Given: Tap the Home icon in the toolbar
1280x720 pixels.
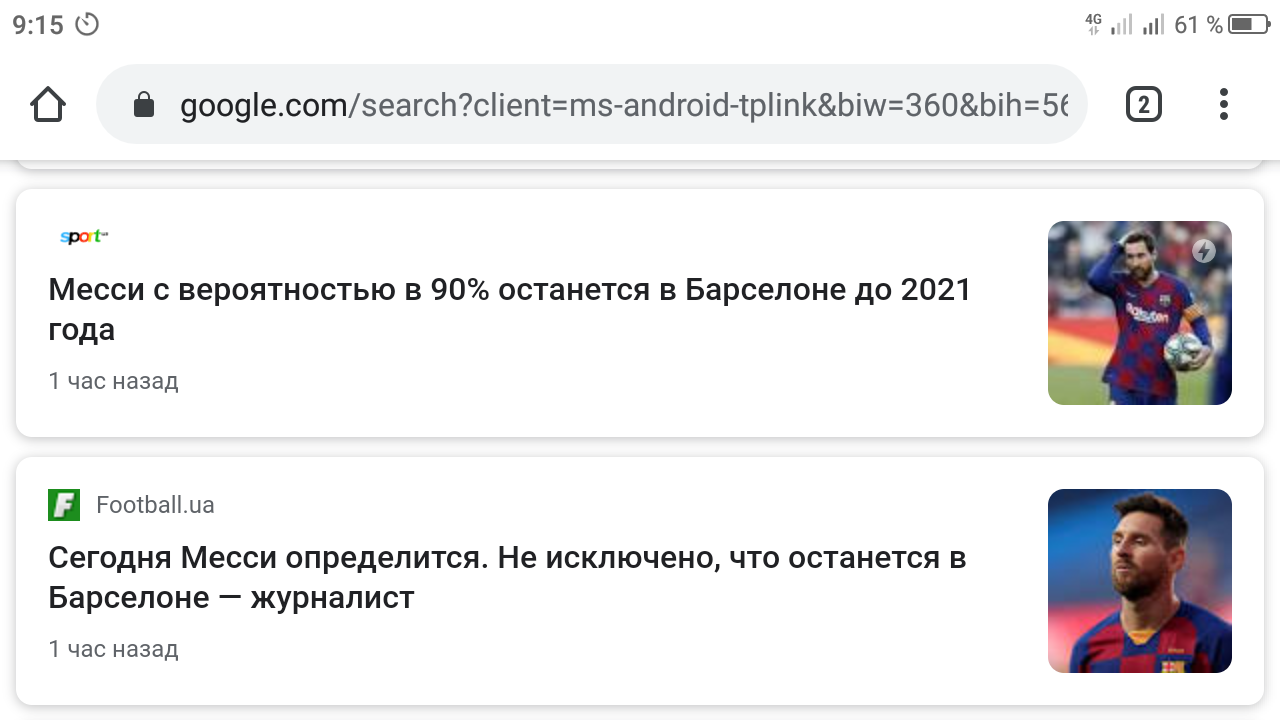Looking at the screenshot, I should (47, 104).
